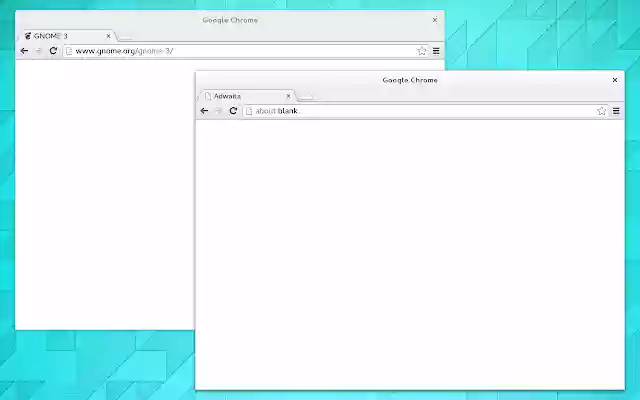The width and height of the screenshot is (640, 400).
Task: Close the GNOME 3 tab
Action: click(108, 36)
